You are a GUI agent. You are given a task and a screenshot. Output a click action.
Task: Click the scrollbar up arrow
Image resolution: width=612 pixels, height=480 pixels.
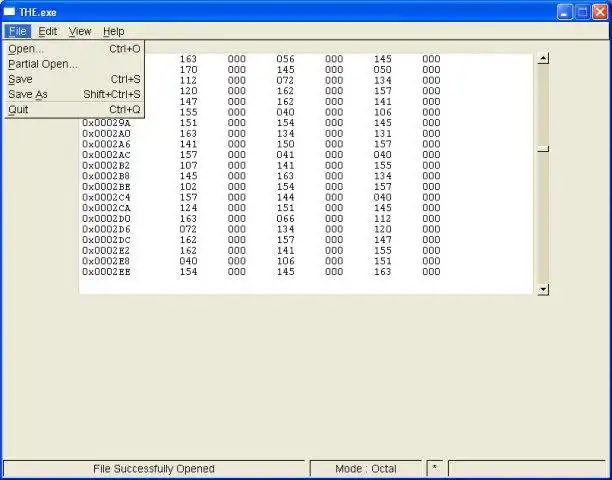click(543, 59)
